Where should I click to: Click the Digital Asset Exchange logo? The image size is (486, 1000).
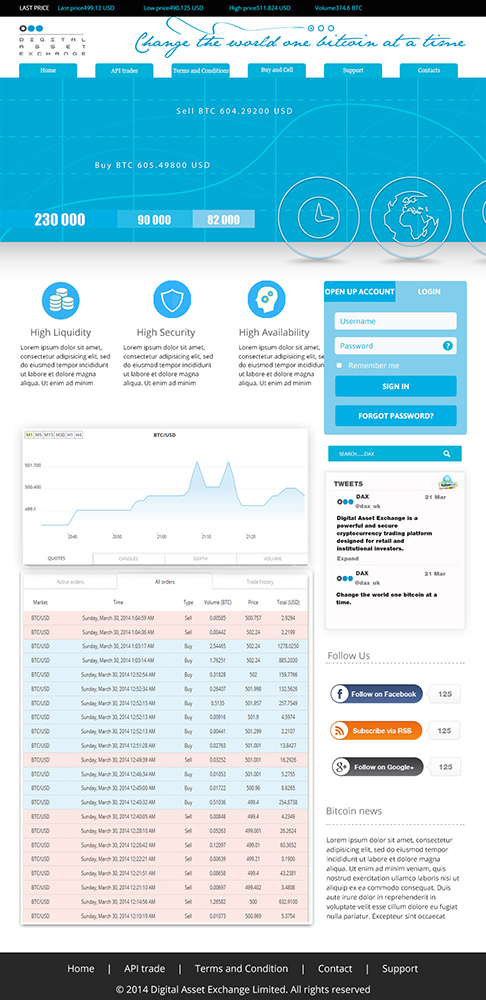coord(52,40)
